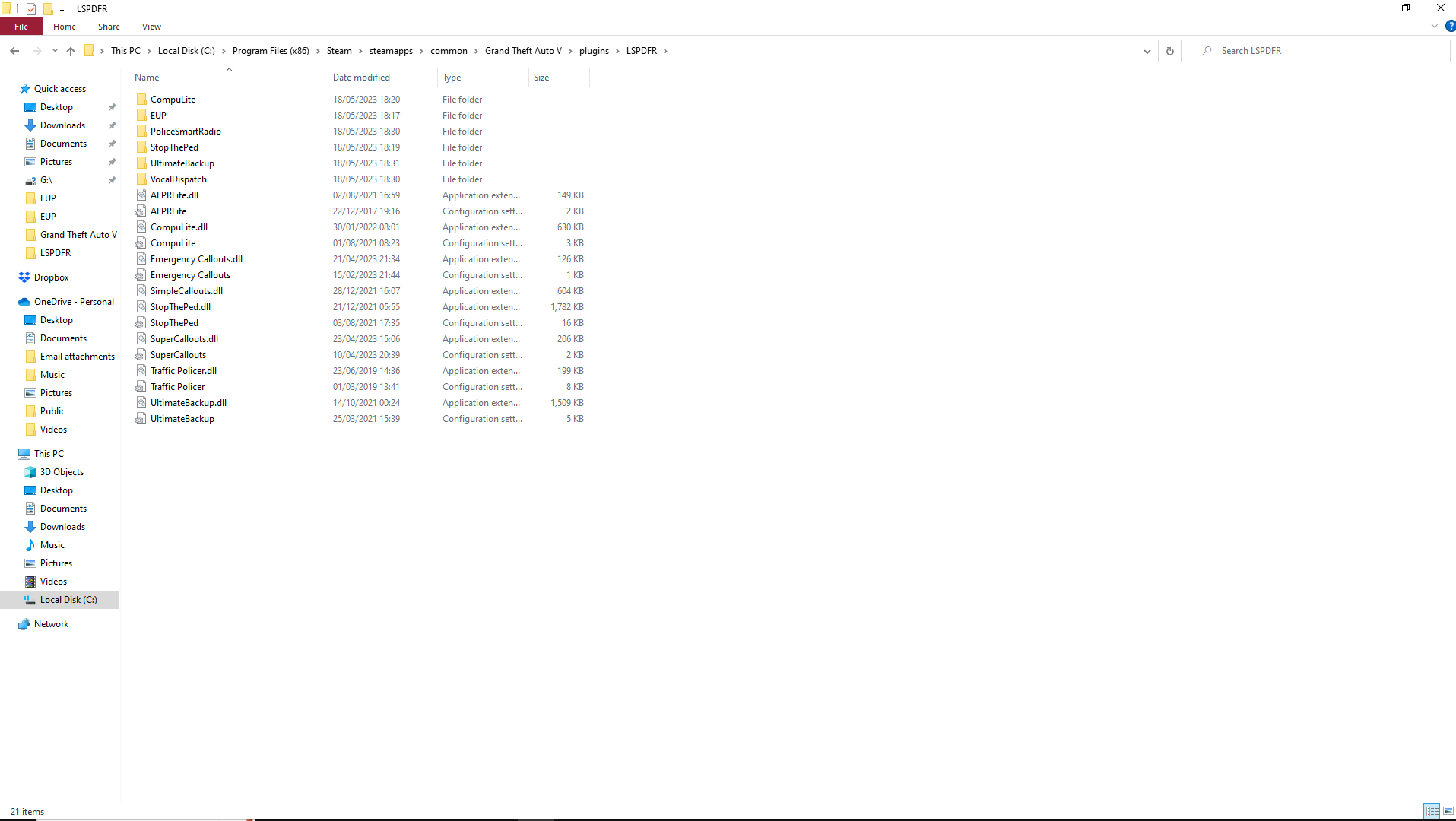Customize Quick Access Toolbar dropdown
Screen dimensions: 1456x821
tap(62, 9)
